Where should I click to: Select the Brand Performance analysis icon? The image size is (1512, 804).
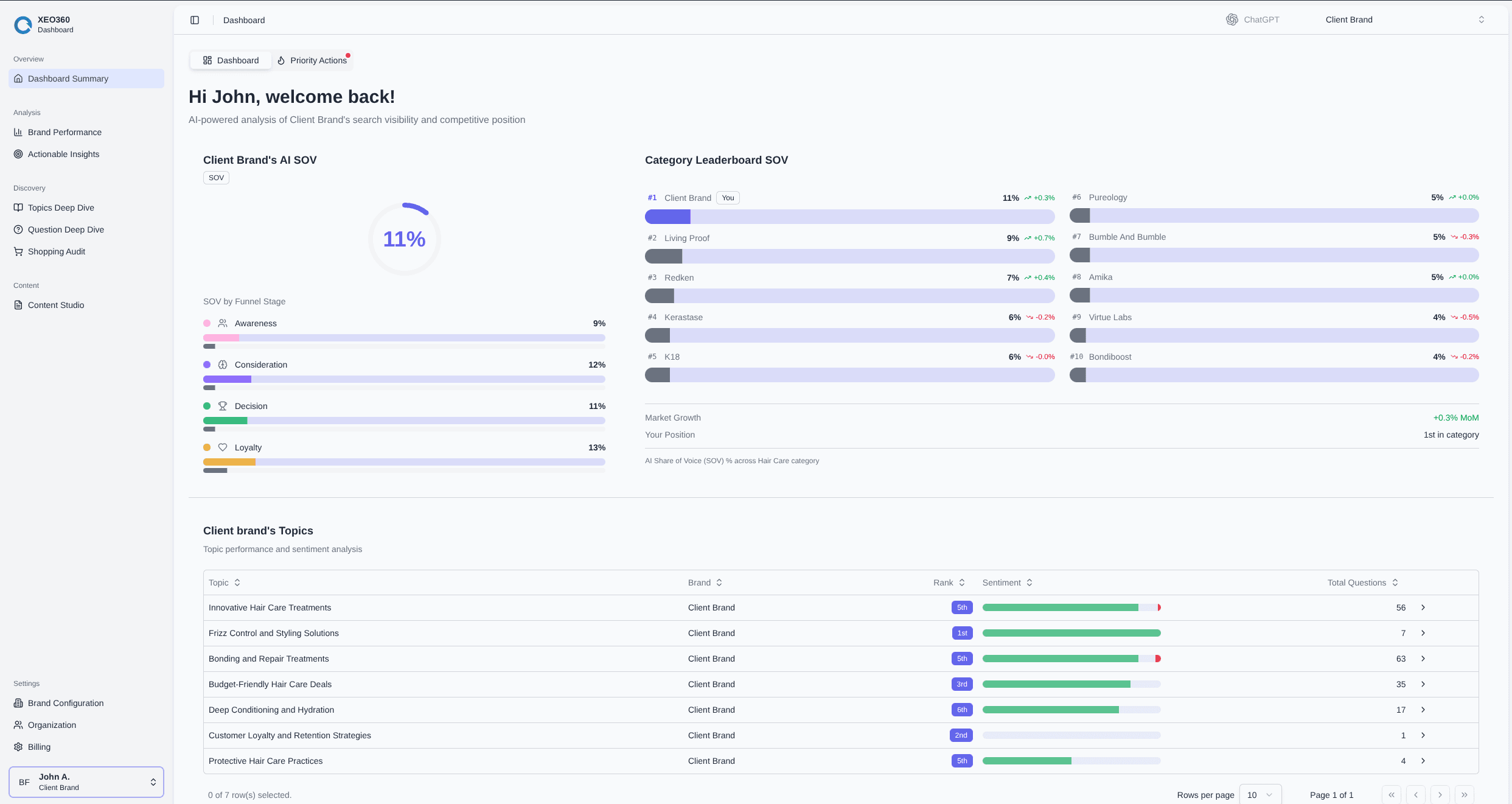point(19,132)
